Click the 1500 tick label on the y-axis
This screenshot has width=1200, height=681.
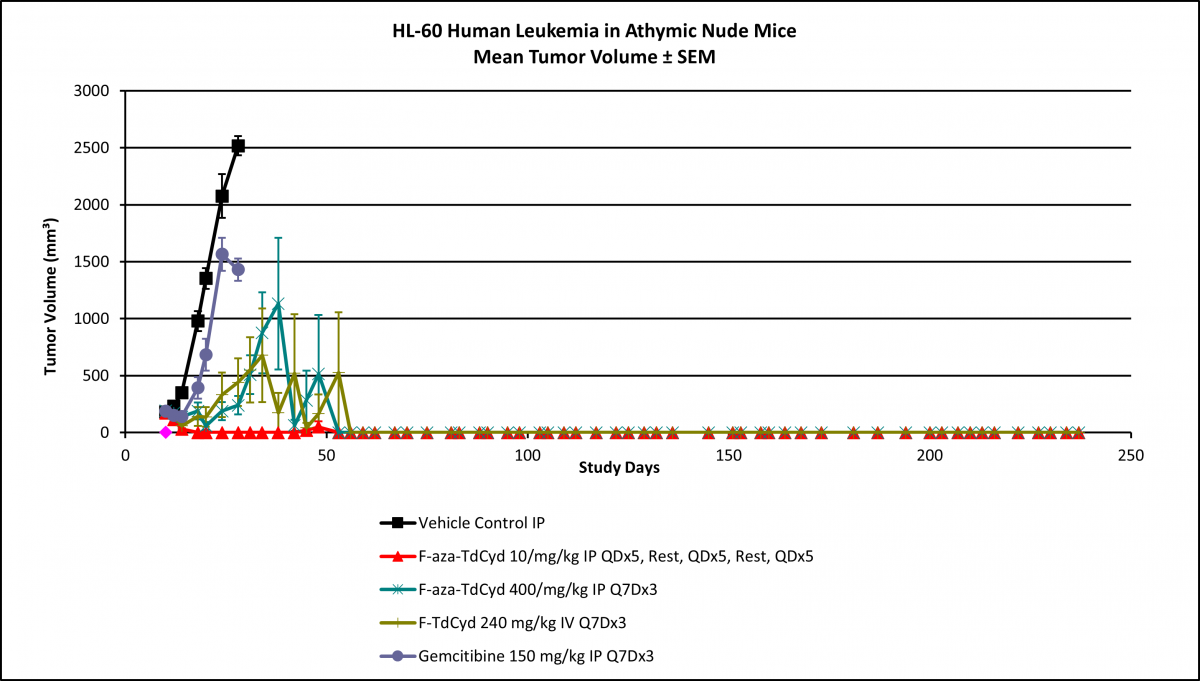(92, 262)
